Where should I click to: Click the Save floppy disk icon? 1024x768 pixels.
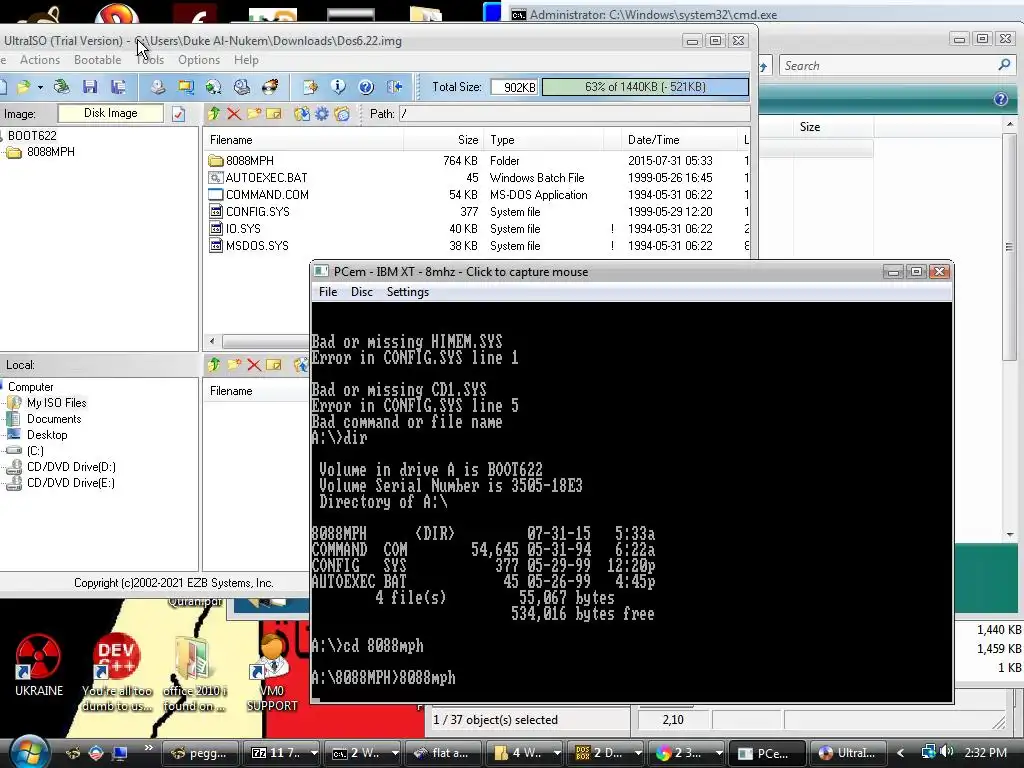90,87
